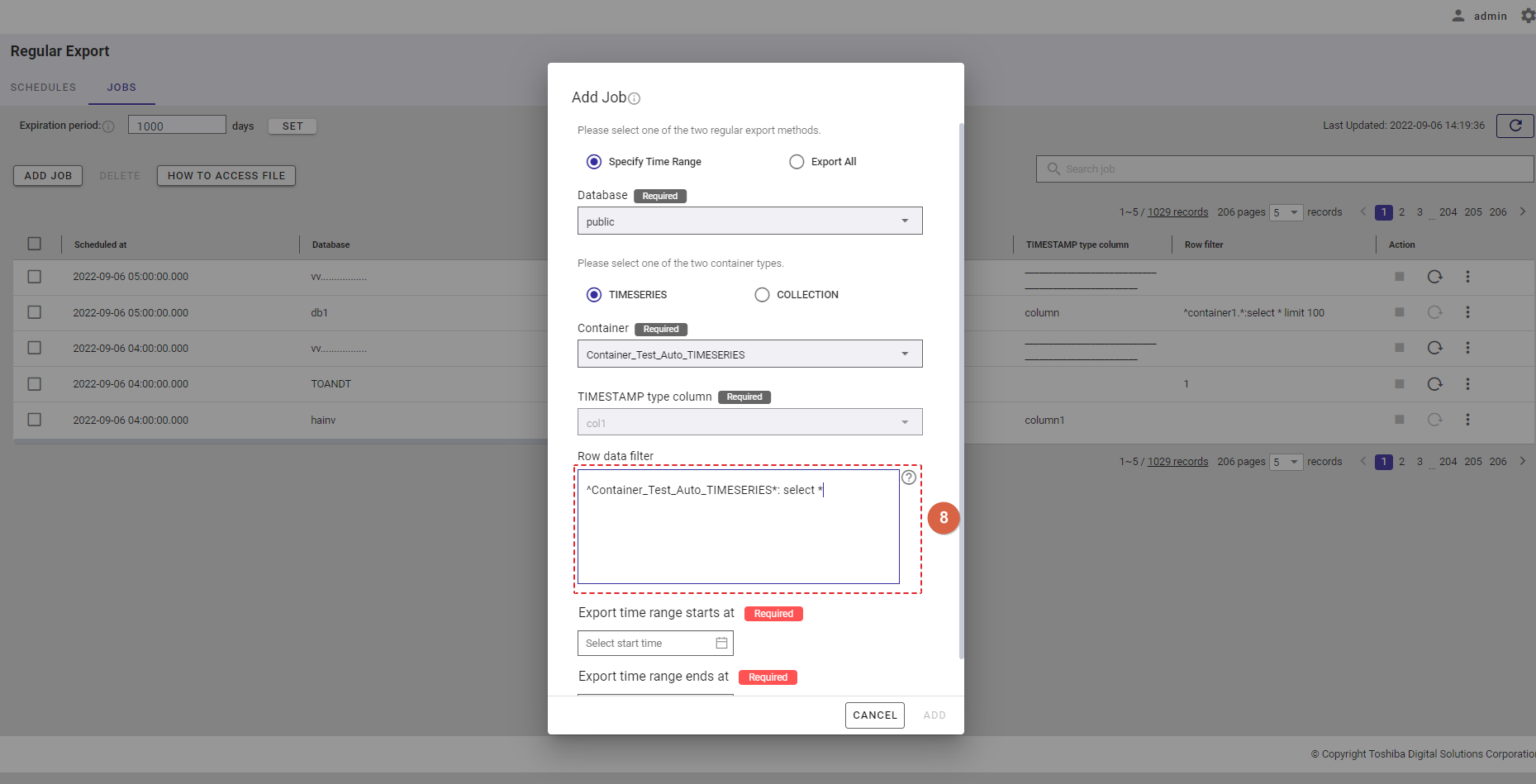The image size is (1536, 784).
Task: Click the Expiration period info icon
Action: coord(108,126)
